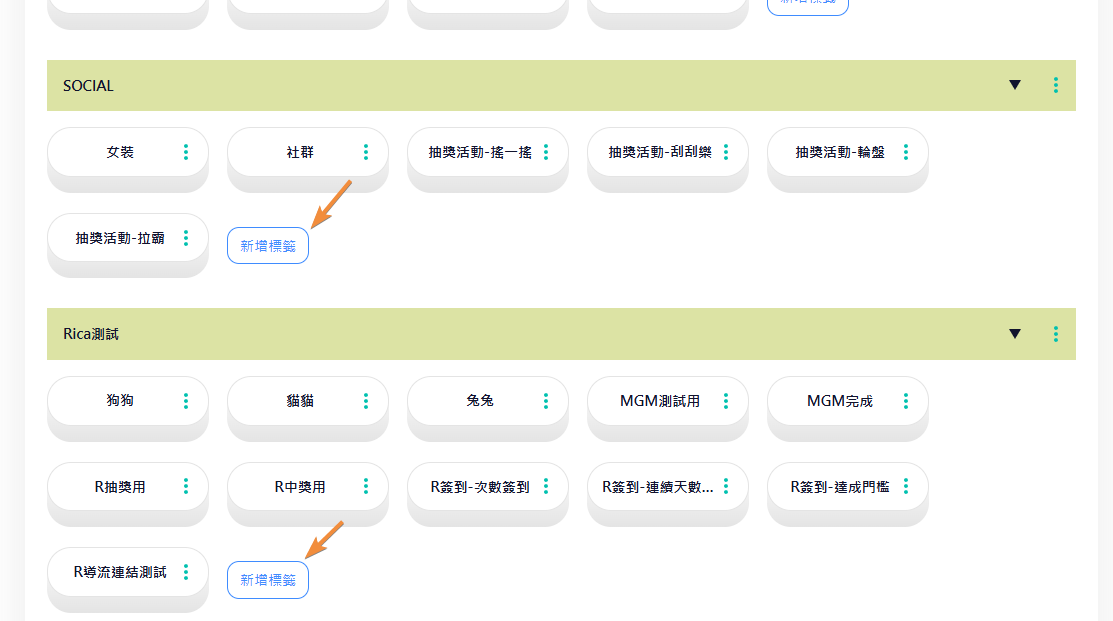Open the Rica測試 group options menu

(x=1056, y=334)
